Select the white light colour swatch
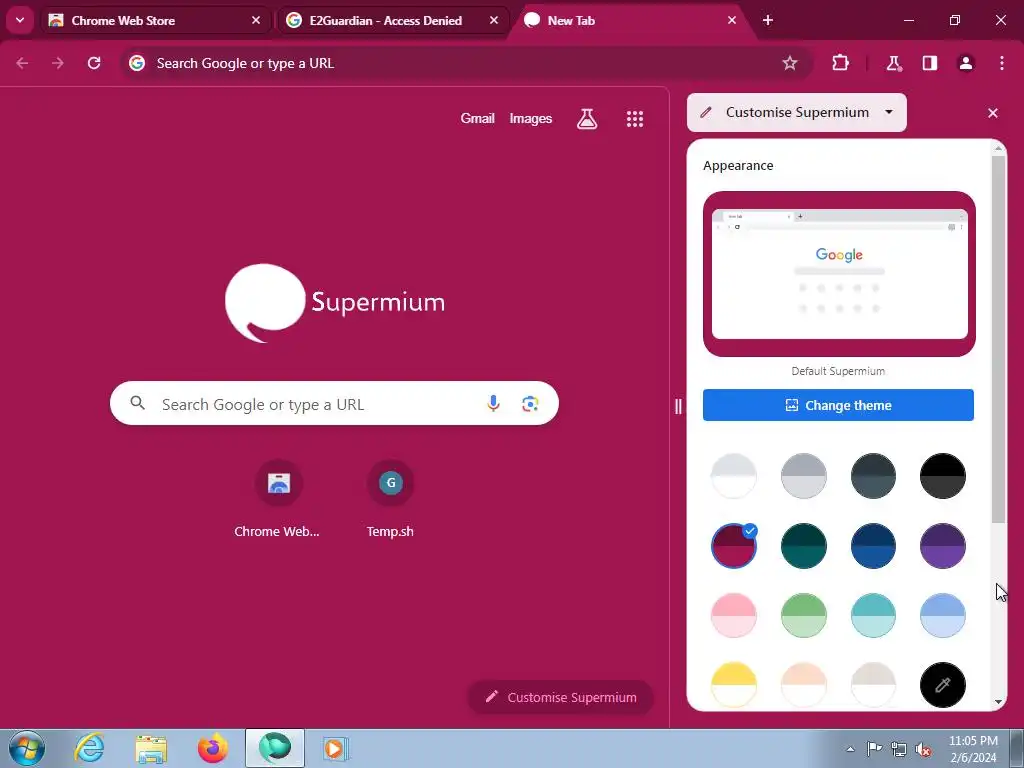This screenshot has width=1024, height=768. (x=733, y=475)
